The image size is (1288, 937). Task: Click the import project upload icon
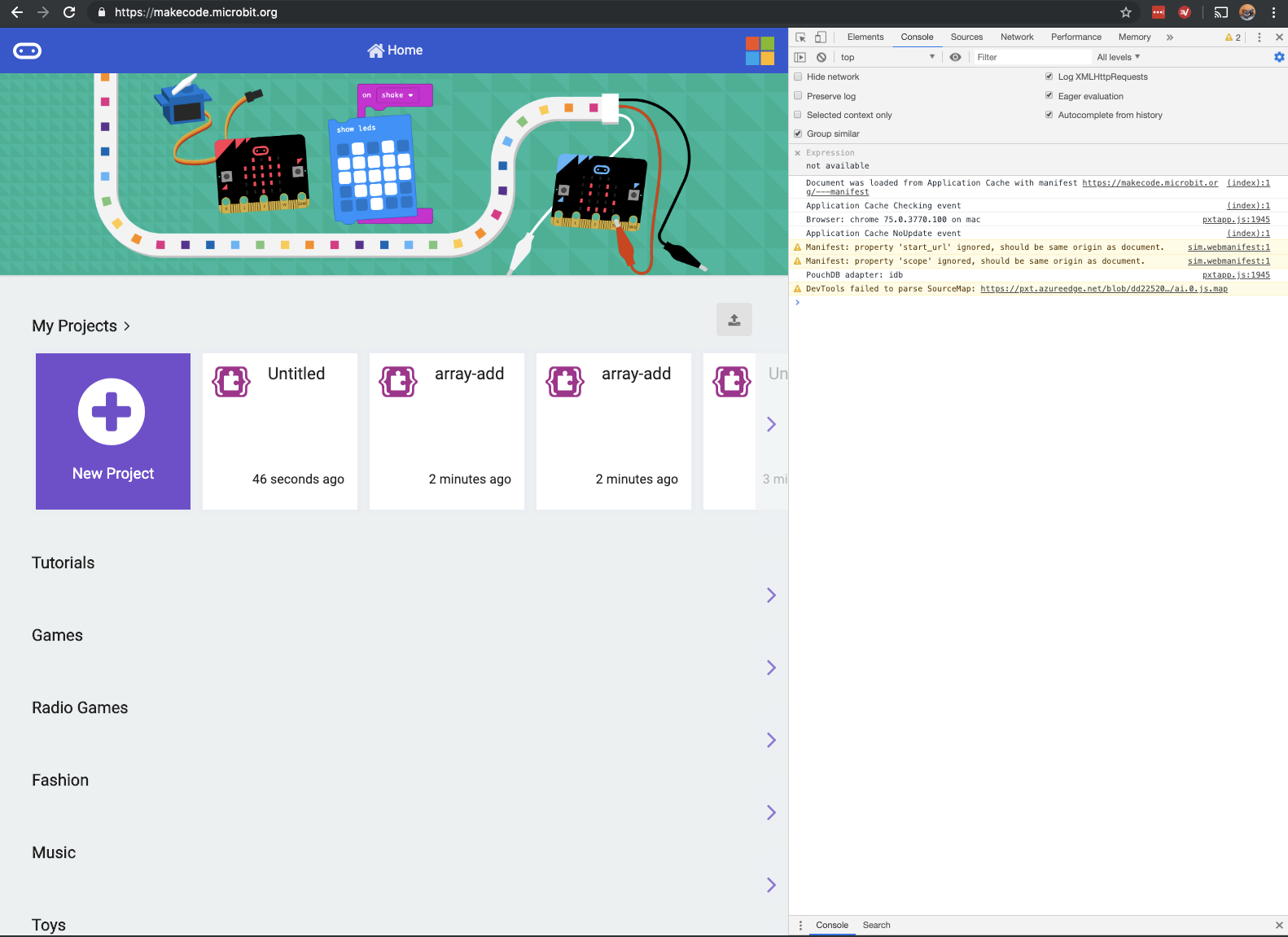[734, 320]
